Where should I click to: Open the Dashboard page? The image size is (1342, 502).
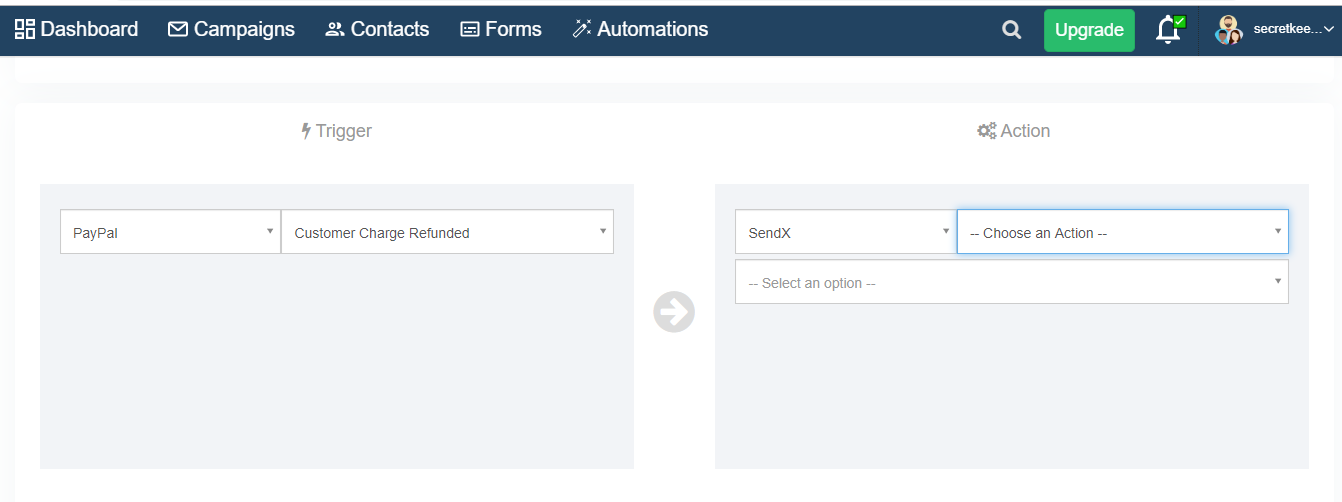tap(77, 29)
